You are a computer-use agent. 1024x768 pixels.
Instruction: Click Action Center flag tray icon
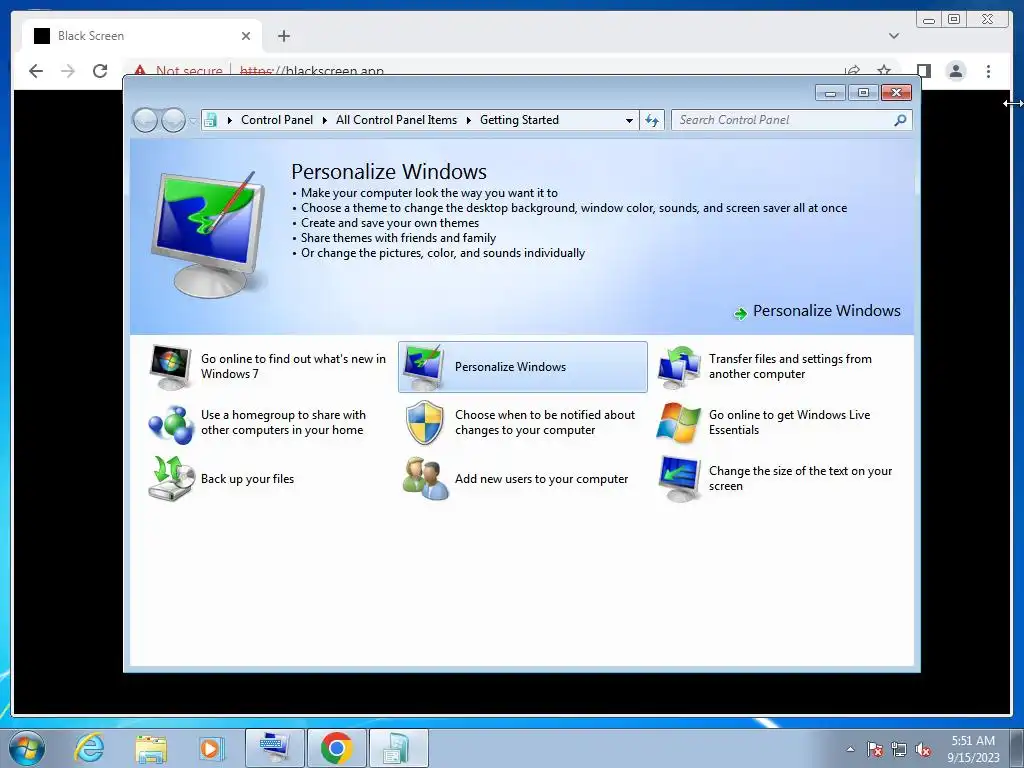tap(874, 749)
